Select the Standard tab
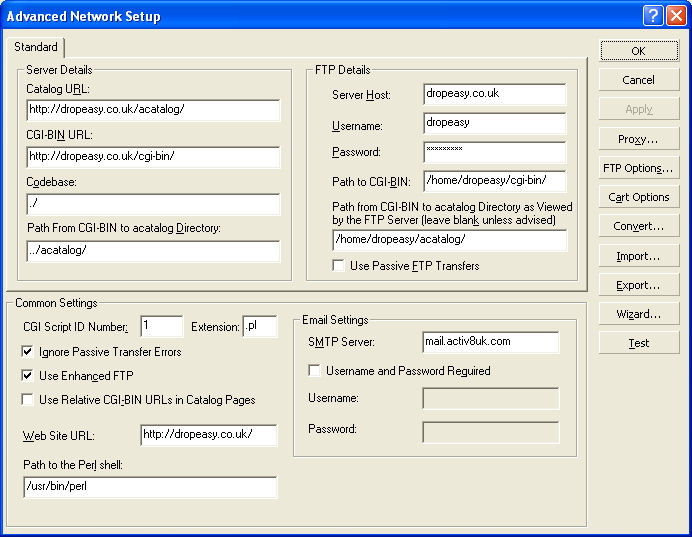The height and width of the screenshot is (537, 692). tap(36, 47)
